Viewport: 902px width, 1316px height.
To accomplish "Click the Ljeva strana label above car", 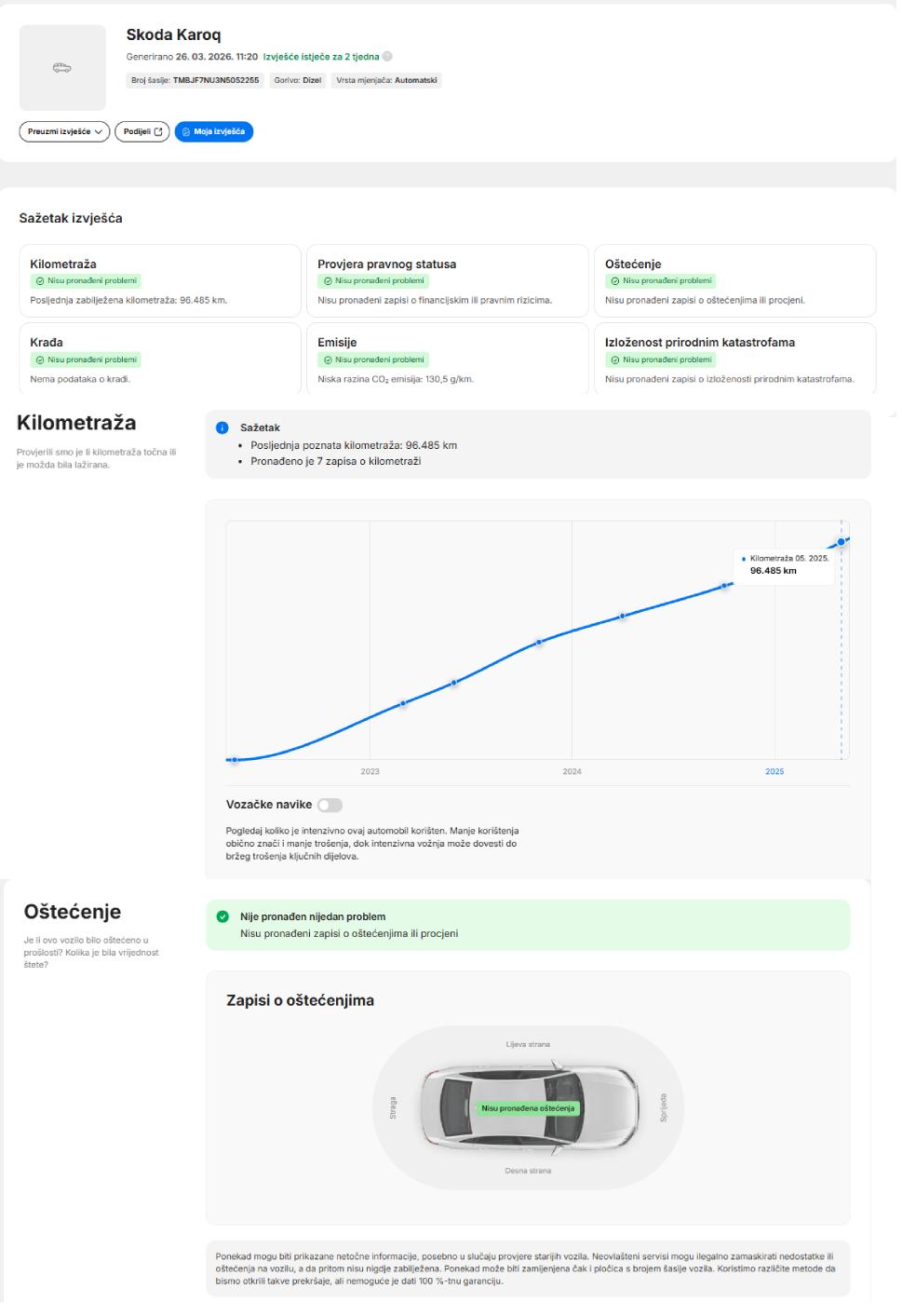I will (x=528, y=1045).
